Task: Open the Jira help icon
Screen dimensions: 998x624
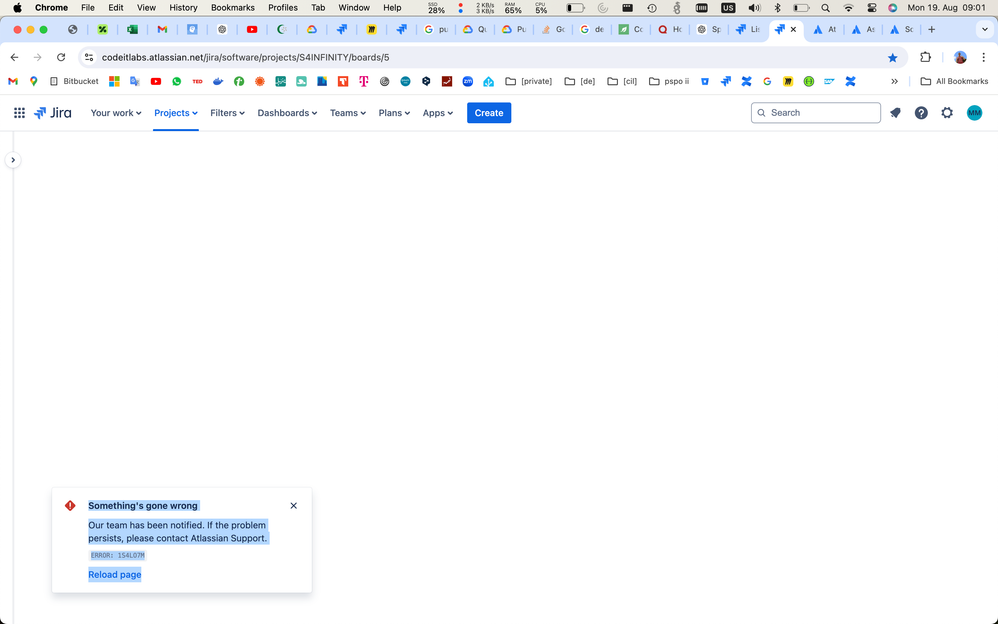Action: [x=921, y=113]
